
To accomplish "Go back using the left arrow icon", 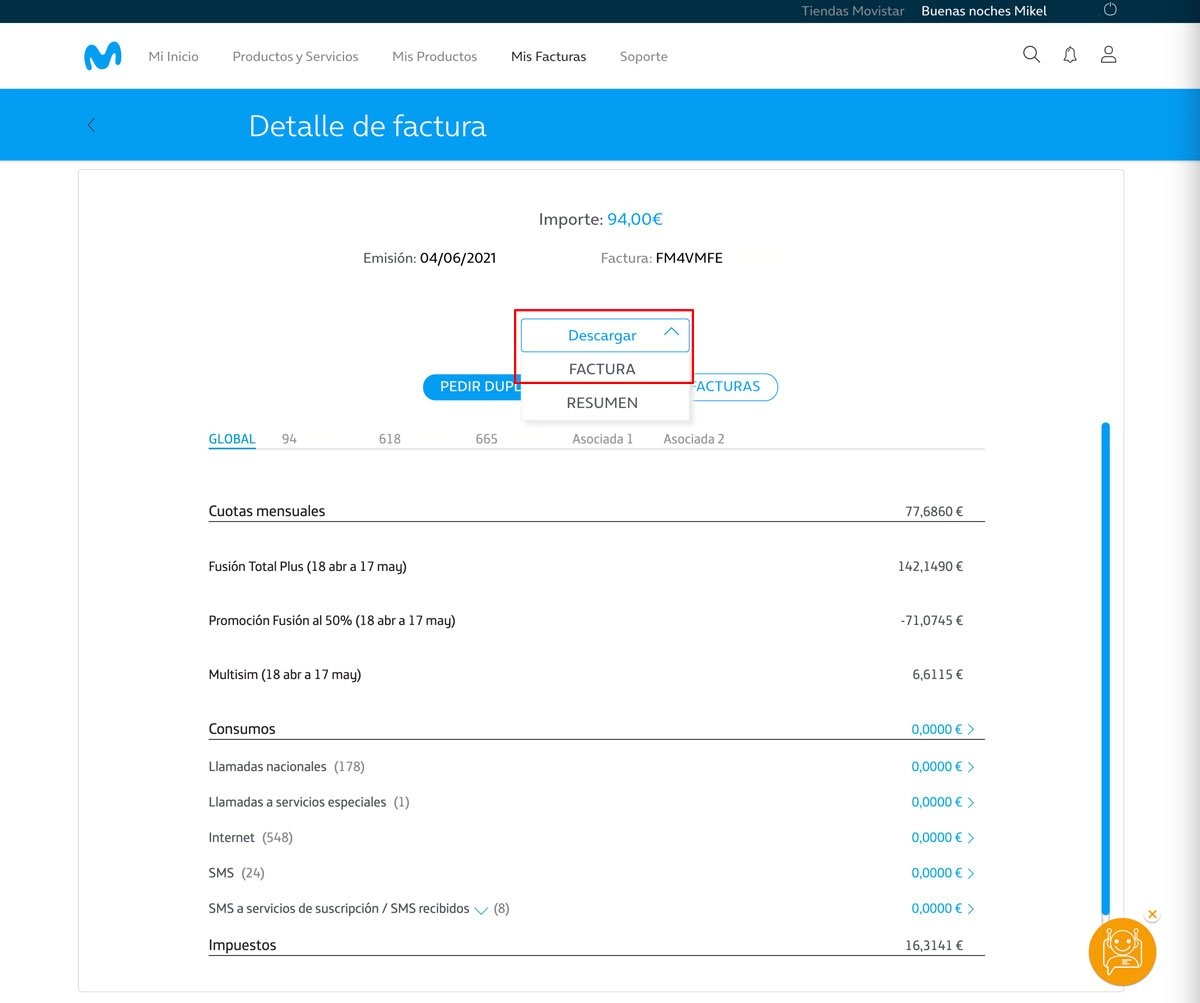I will click(x=91, y=125).
